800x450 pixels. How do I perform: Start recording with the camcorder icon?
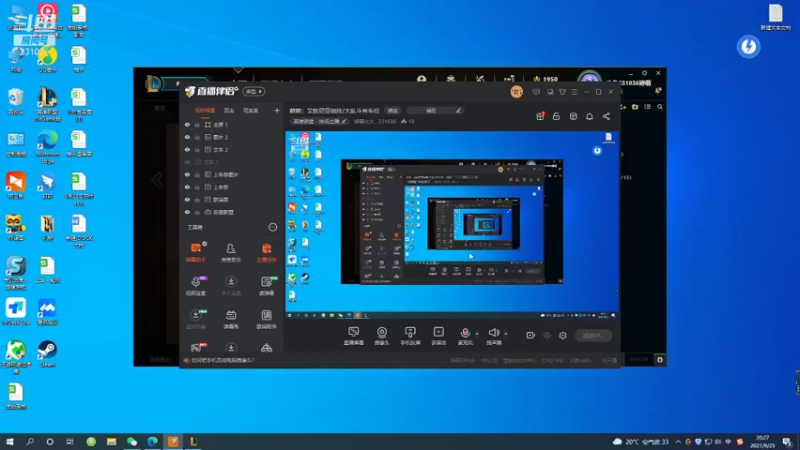coord(531,335)
